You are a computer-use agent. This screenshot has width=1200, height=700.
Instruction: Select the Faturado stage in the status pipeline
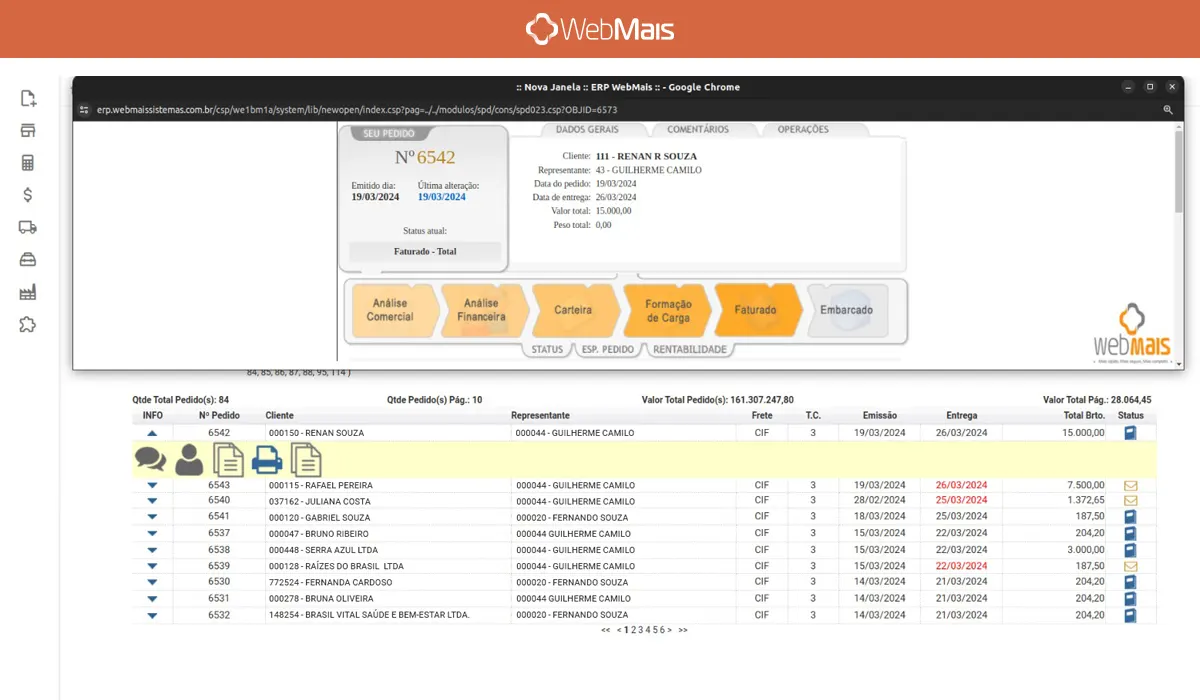755,310
